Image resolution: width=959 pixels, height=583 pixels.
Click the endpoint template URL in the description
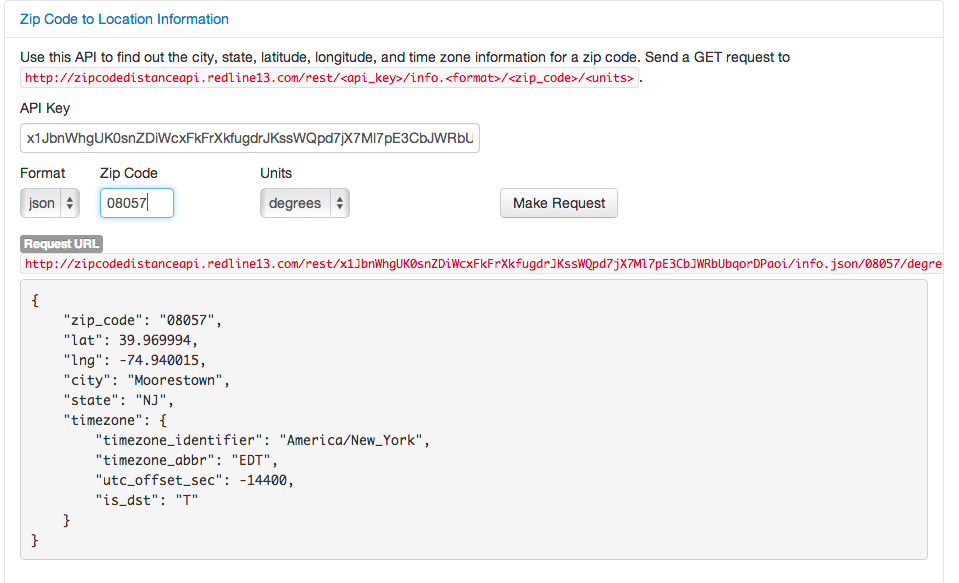pyautogui.click(x=329, y=78)
